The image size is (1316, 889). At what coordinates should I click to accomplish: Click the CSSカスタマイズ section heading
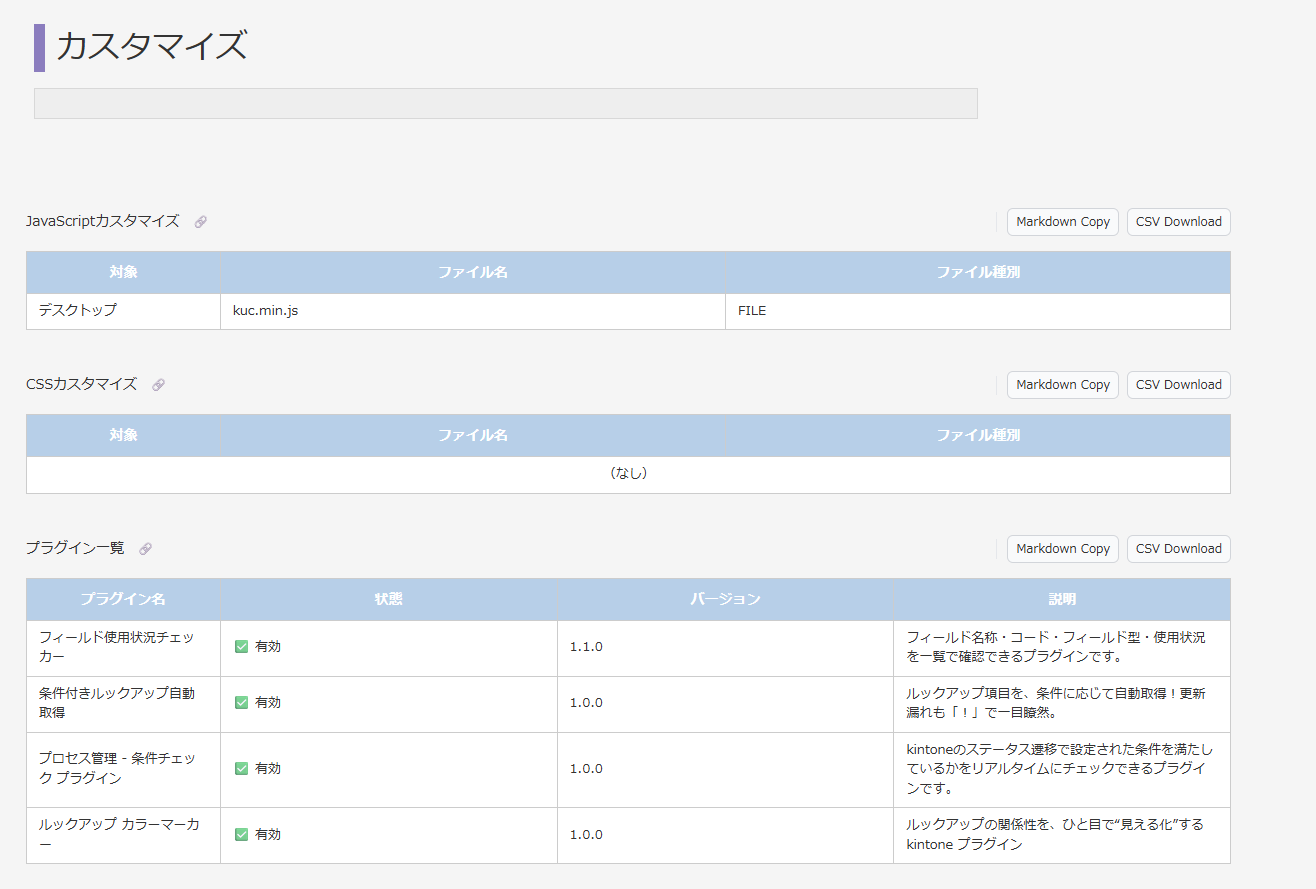pos(82,385)
